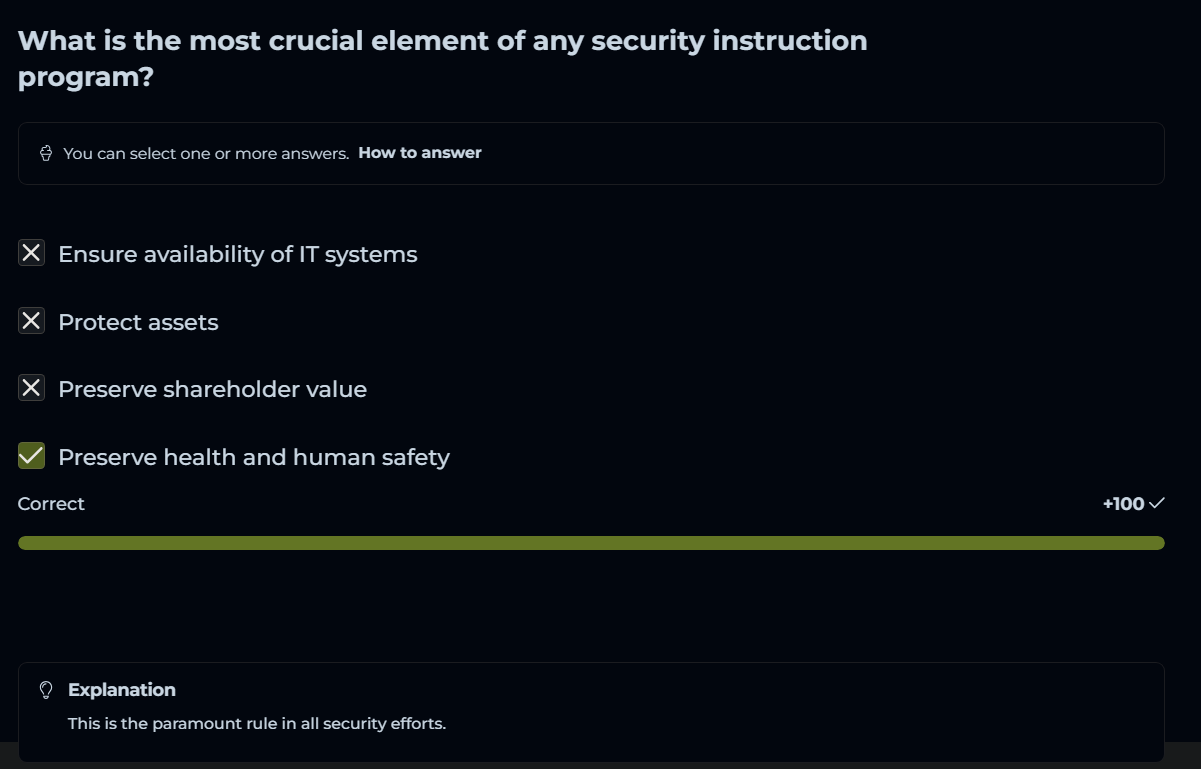This screenshot has width=1201, height=769.
Task: Click the green result progress bar
Action: pos(591,543)
